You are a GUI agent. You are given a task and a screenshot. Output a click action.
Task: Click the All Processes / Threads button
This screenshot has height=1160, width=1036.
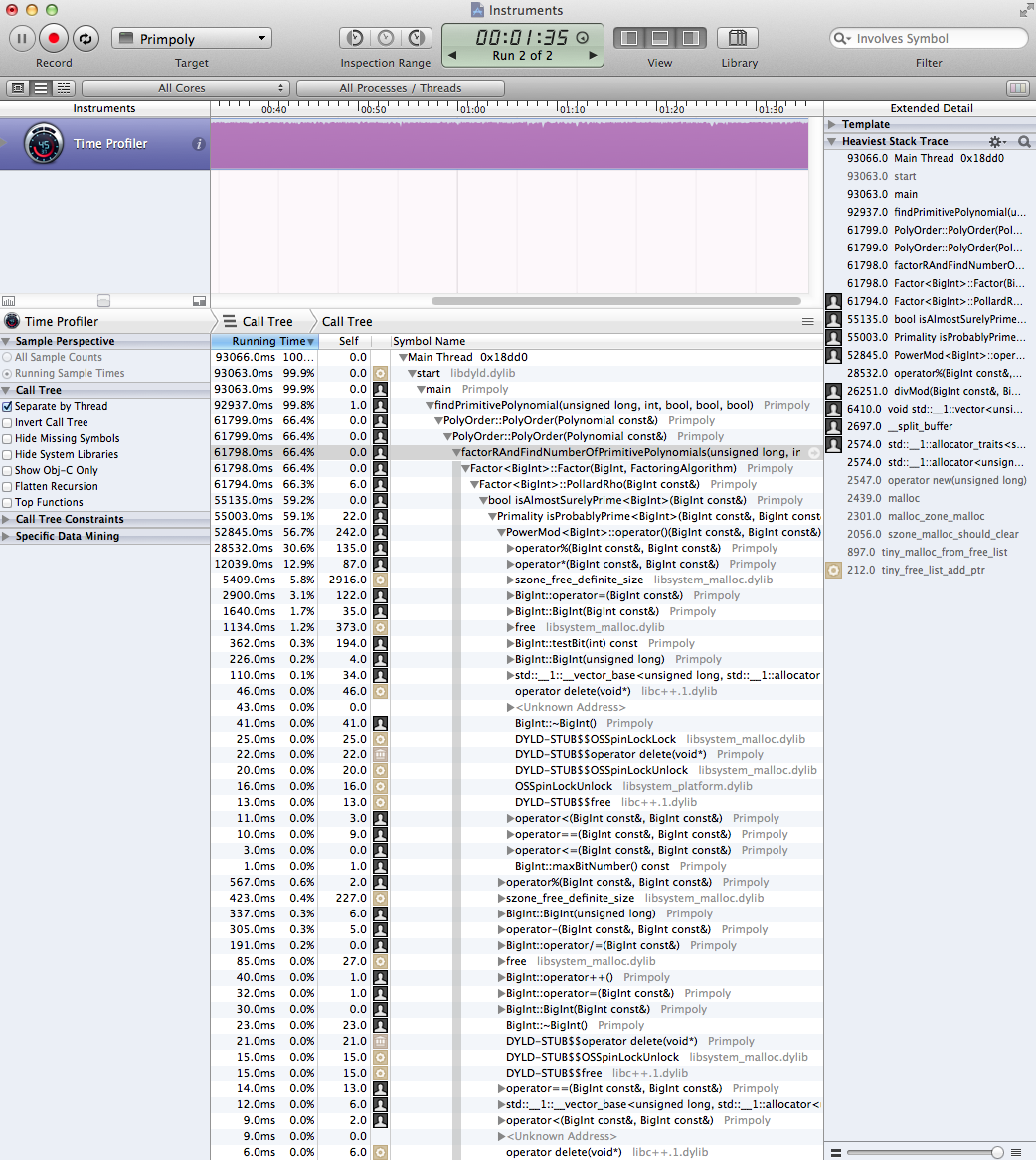(400, 88)
